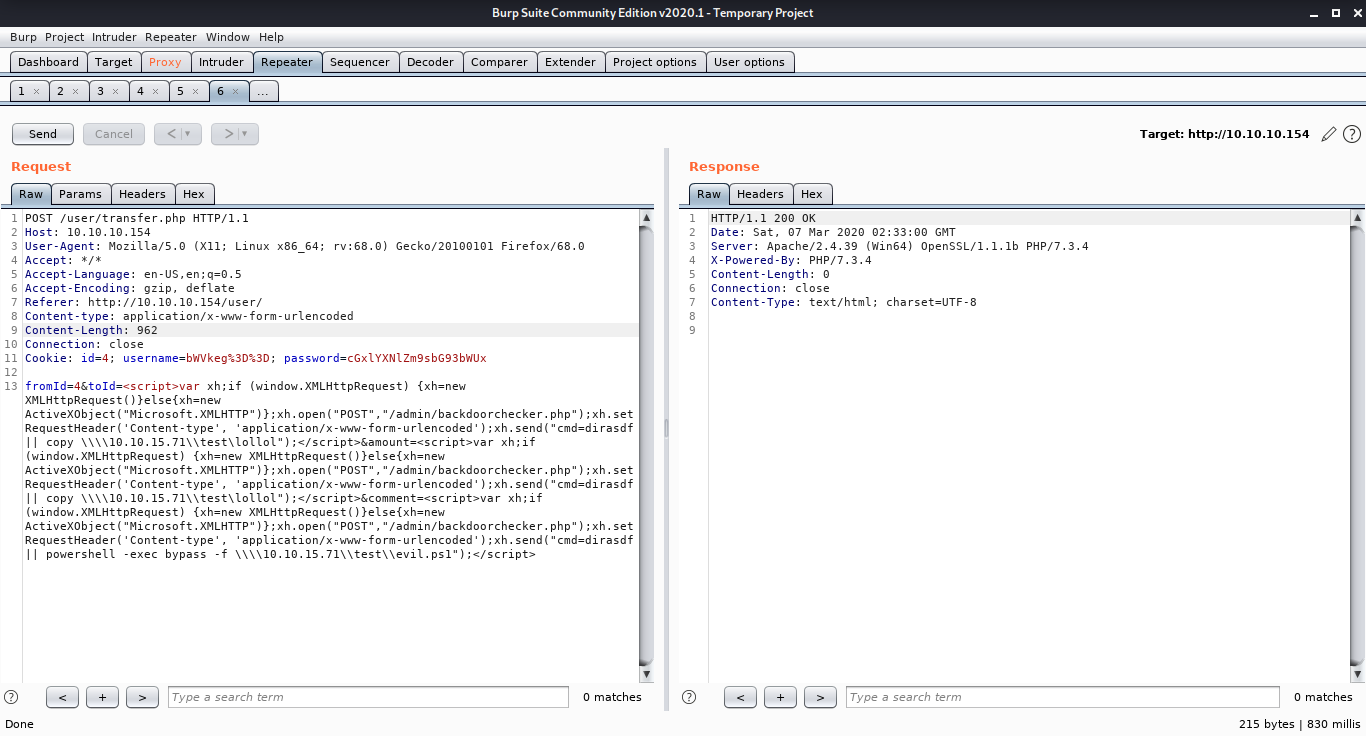Click request search next match button
1366x736 pixels.
(142, 697)
